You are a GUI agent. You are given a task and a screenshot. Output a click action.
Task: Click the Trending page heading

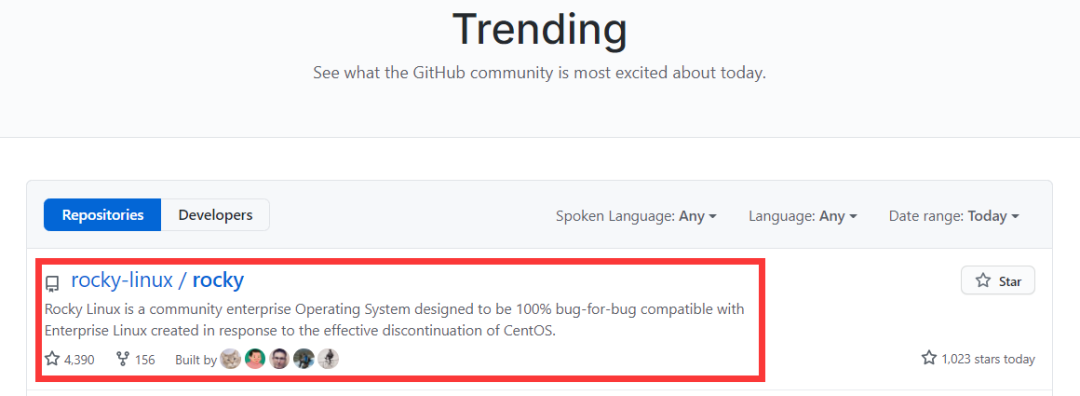[x=540, y=29]
